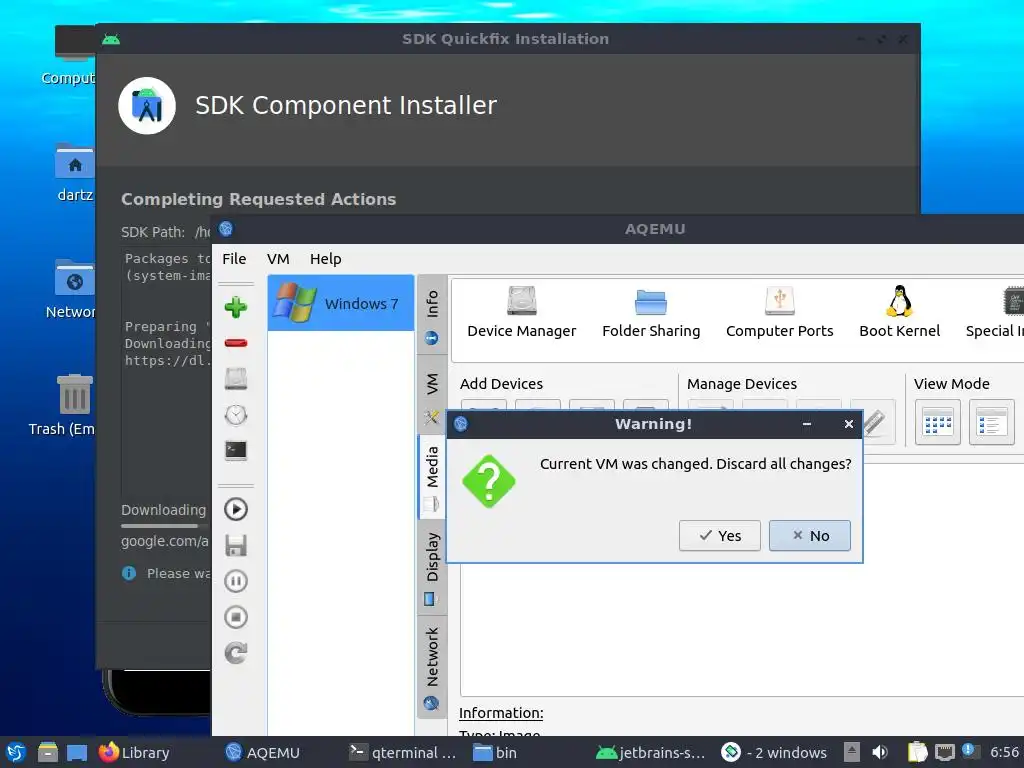
Task: Switch to the Network vertical tab
Action: click(x=432, y=666)
